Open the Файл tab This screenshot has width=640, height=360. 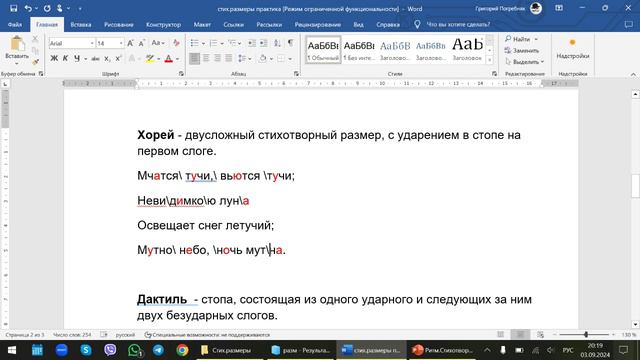[15, 24]
